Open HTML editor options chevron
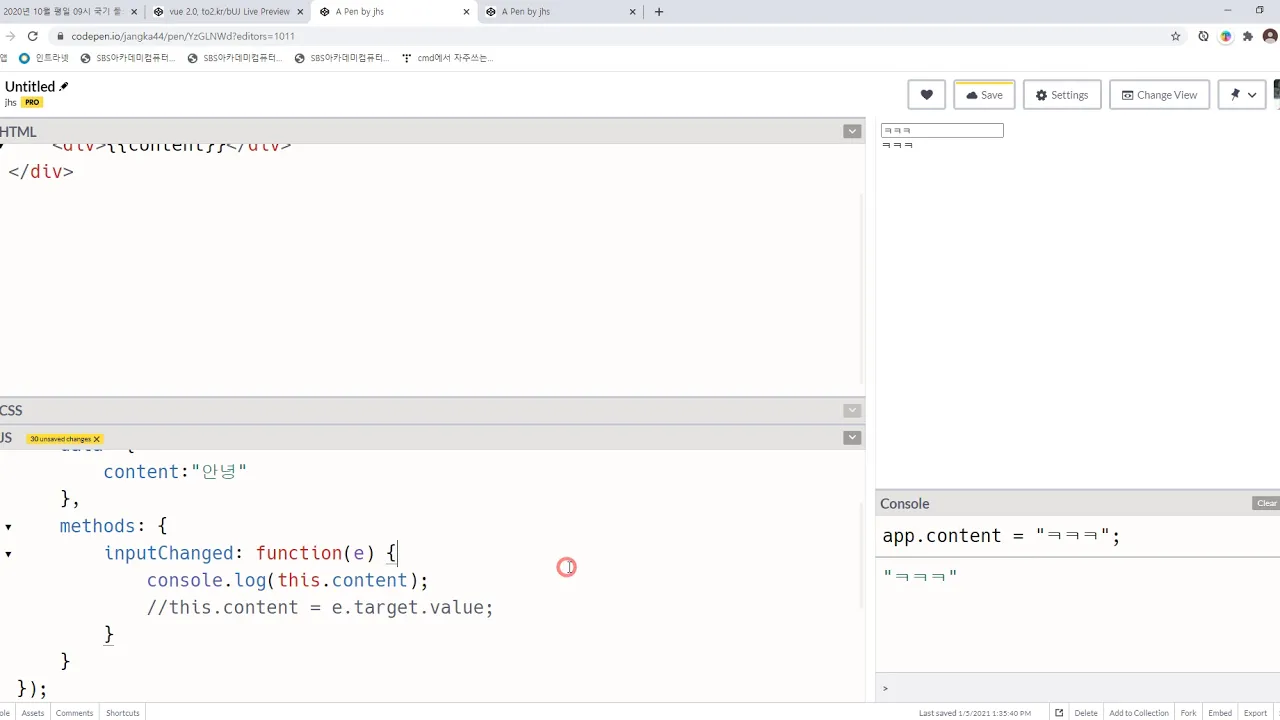 pos(852,131)
